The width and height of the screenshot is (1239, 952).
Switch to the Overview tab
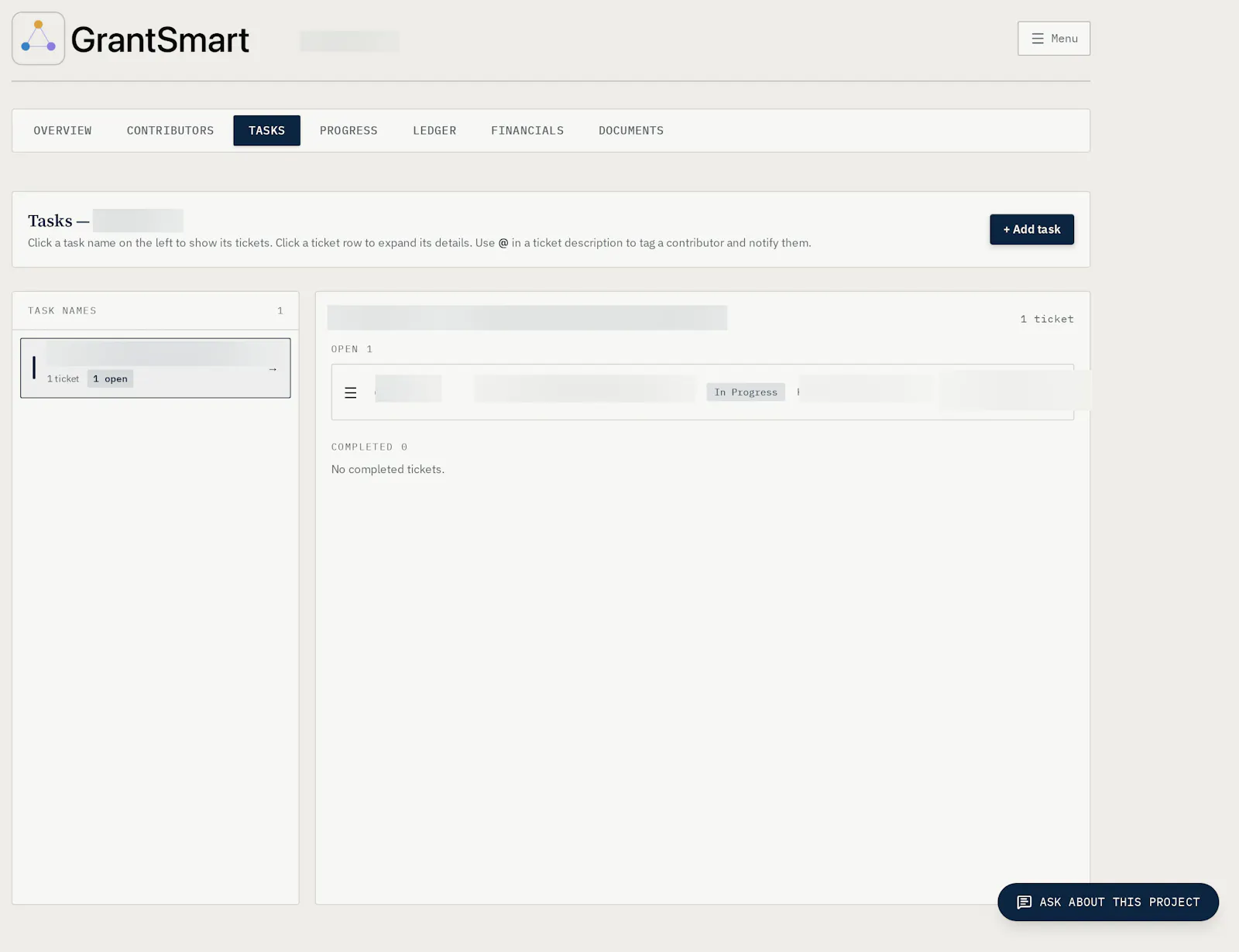pos(63,131)
